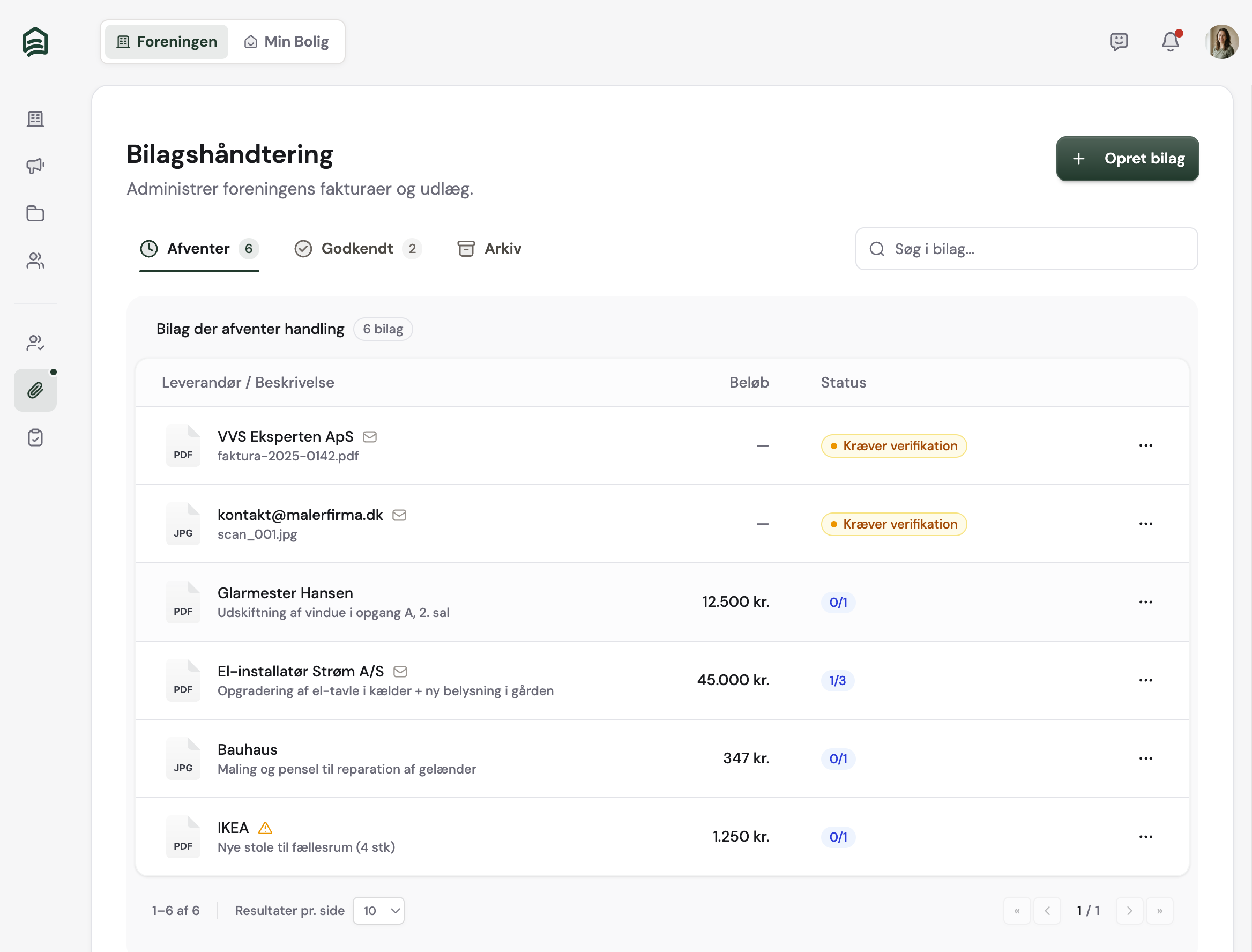1252x952 pixels.
Task: Open the megaphone announcements sidebar icon
Action: [x=35, y=166]
